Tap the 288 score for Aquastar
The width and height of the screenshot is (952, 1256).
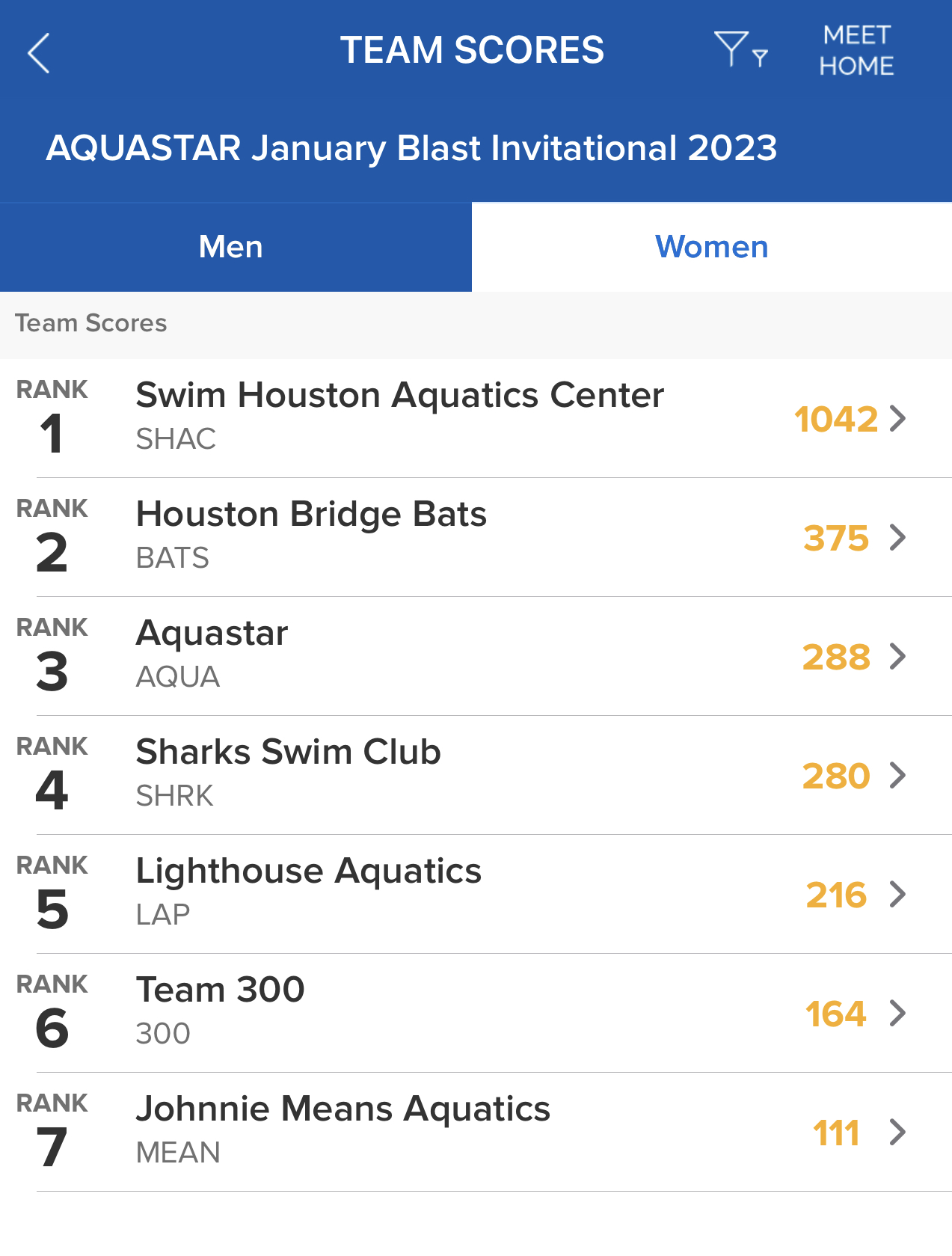835,657
